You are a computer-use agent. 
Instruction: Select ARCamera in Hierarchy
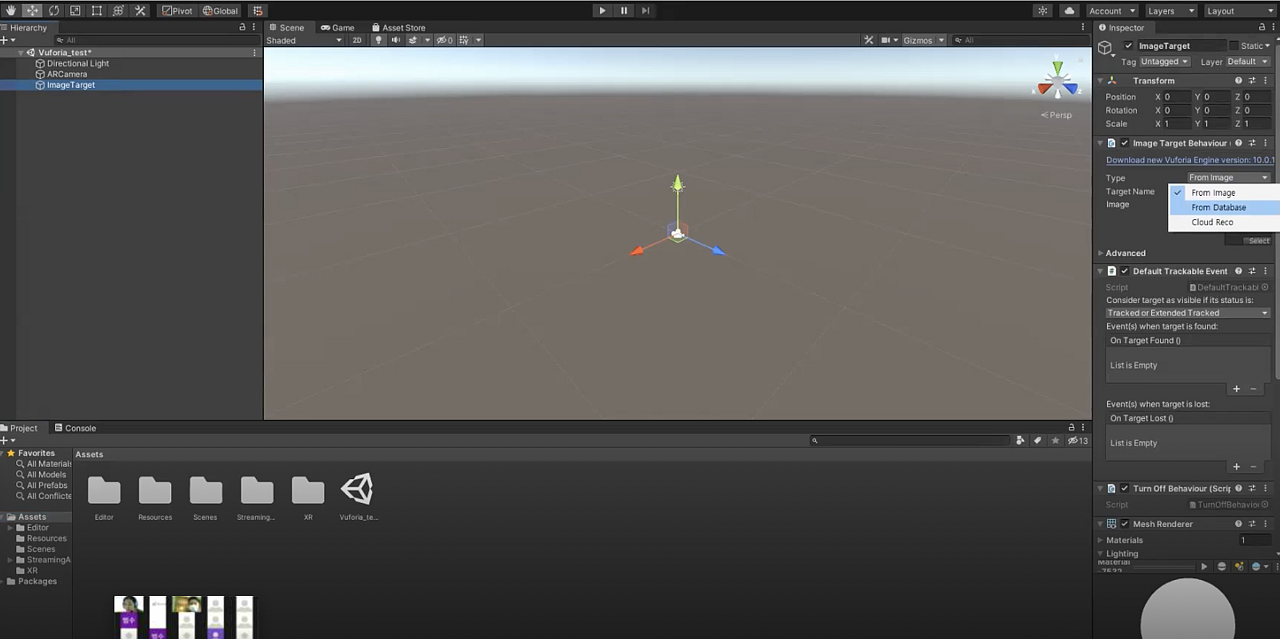(66, 74)
